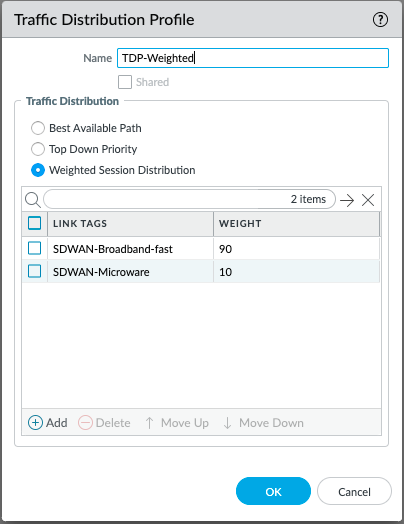Click the Name input field
Image resolution: width=404 pixels, height=524 pixels.
(253, 58)
